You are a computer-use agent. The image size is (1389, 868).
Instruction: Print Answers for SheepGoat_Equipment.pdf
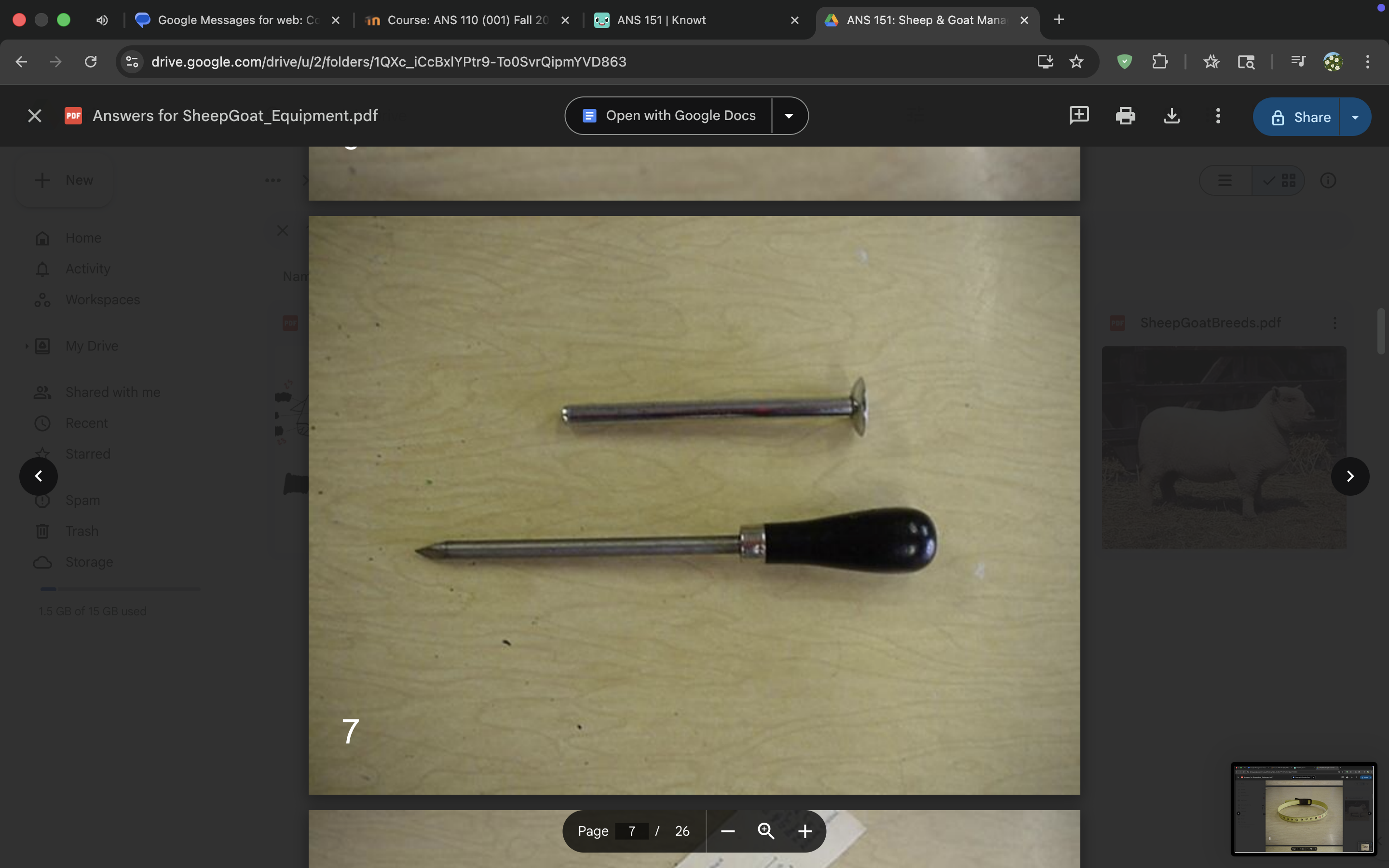coord(1125,116)
